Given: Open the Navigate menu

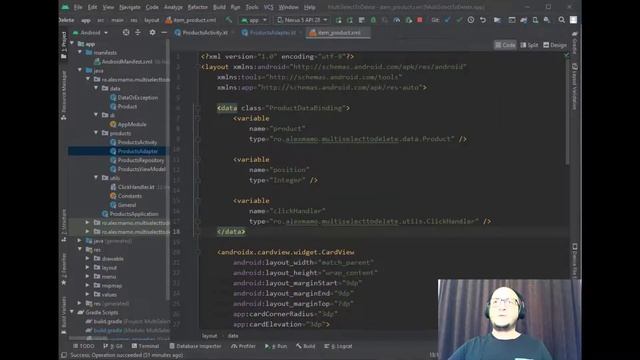Looking at the screenshot, I should tap(129, 7).
